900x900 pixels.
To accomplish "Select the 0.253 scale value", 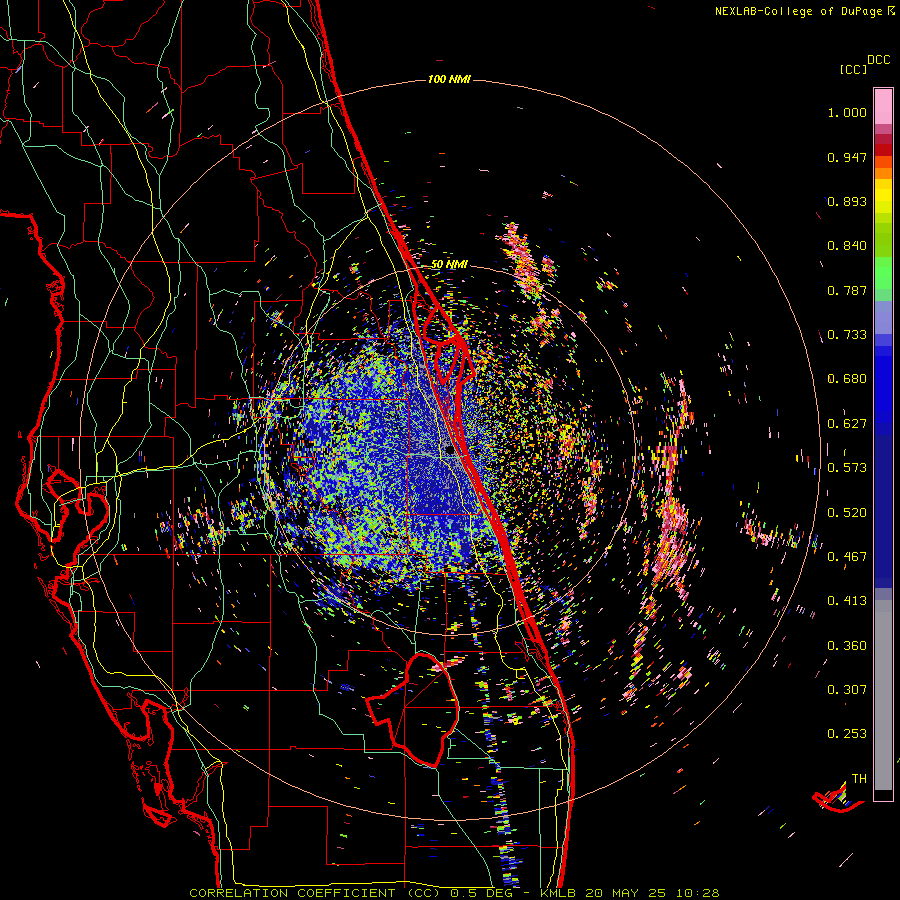I will [x=847, y=734].
